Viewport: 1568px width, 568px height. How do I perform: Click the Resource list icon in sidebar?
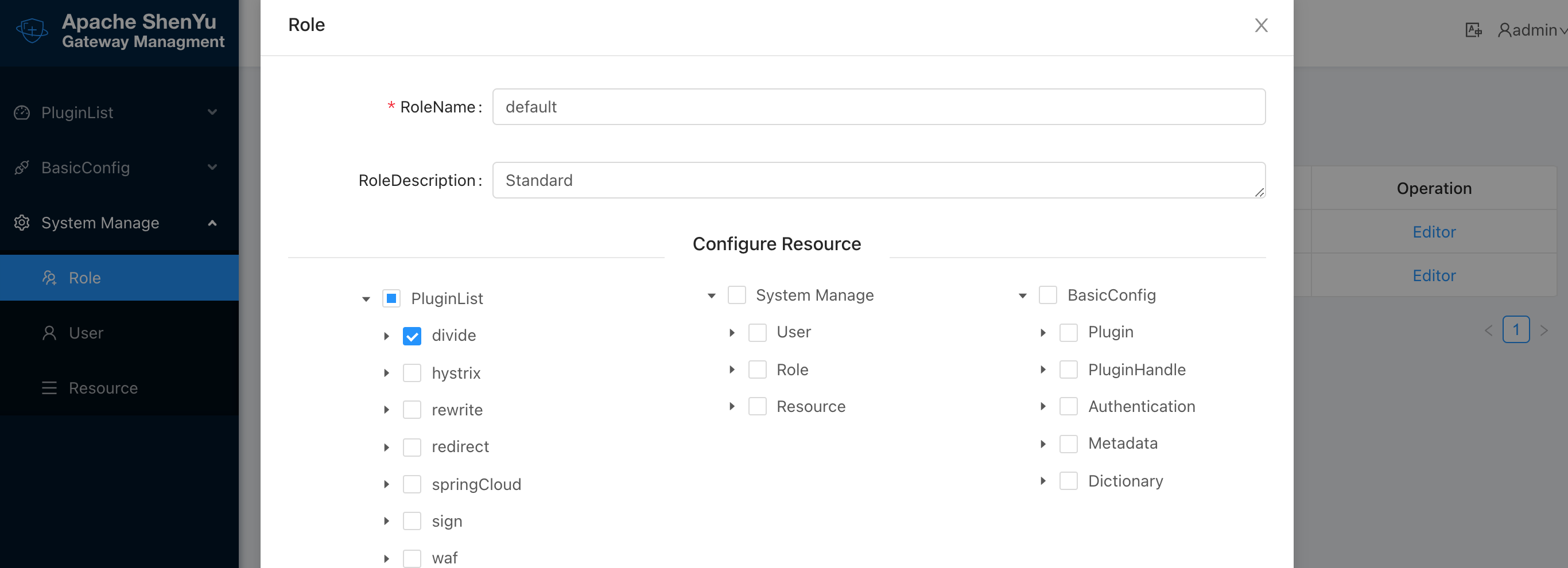click(x=49, y=388)
